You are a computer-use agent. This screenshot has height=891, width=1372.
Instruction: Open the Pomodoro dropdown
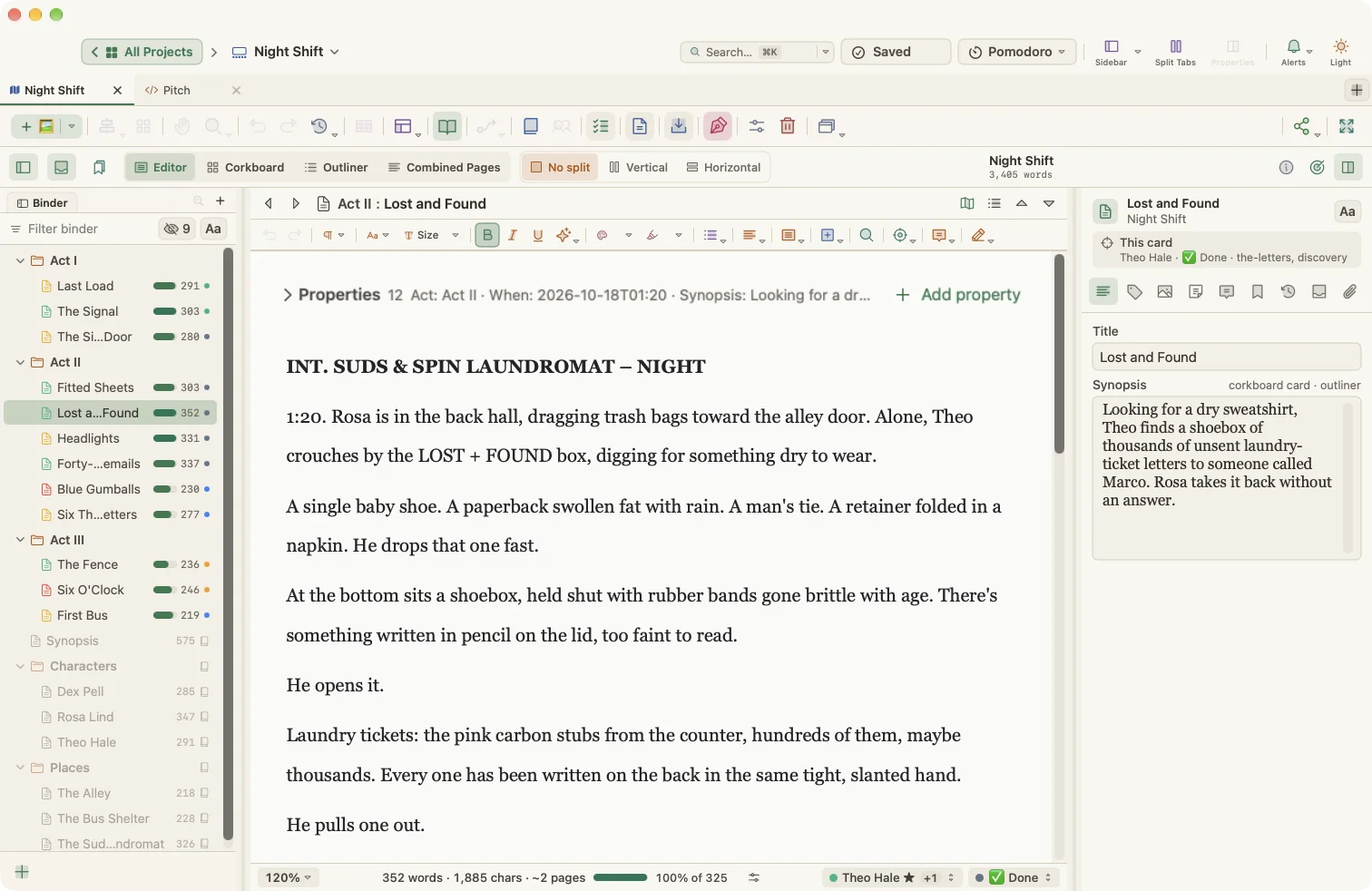pyautogui.click(x=1017, y=52)
